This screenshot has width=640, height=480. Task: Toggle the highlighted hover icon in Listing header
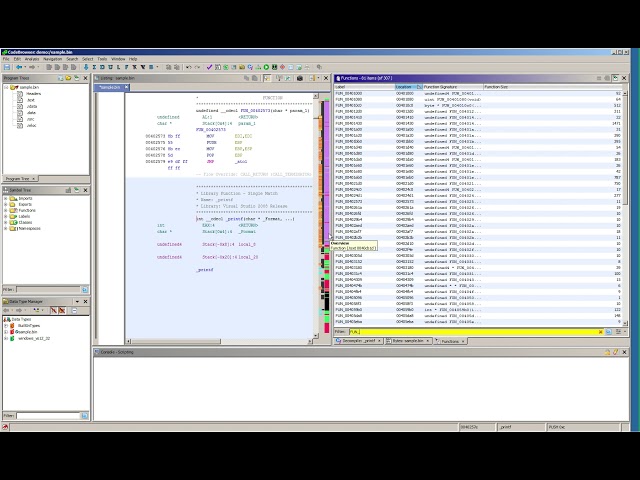[x=267, y=78]
